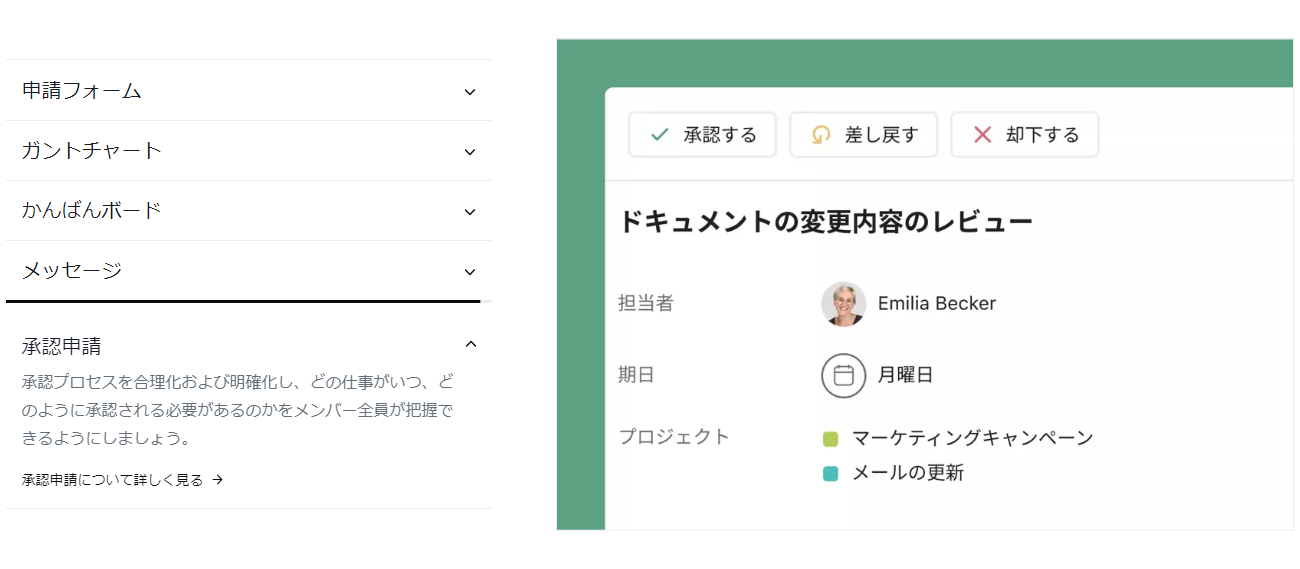
Task: Open the 承認申請について詳しく見る link
Action: coord(112,480)
